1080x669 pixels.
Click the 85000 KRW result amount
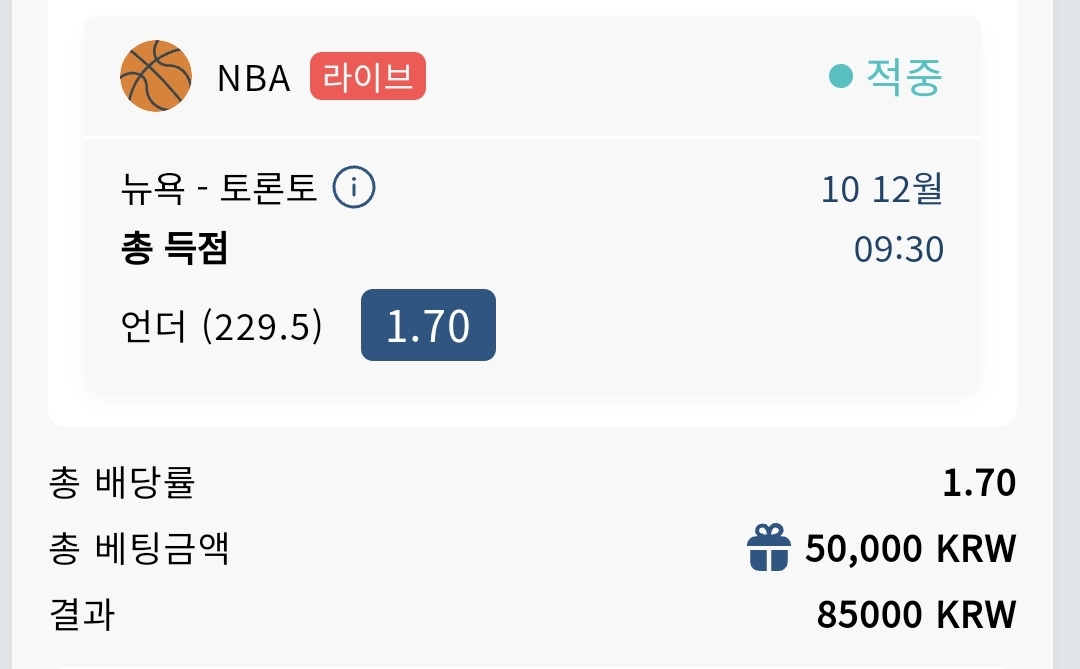[917, 615]
